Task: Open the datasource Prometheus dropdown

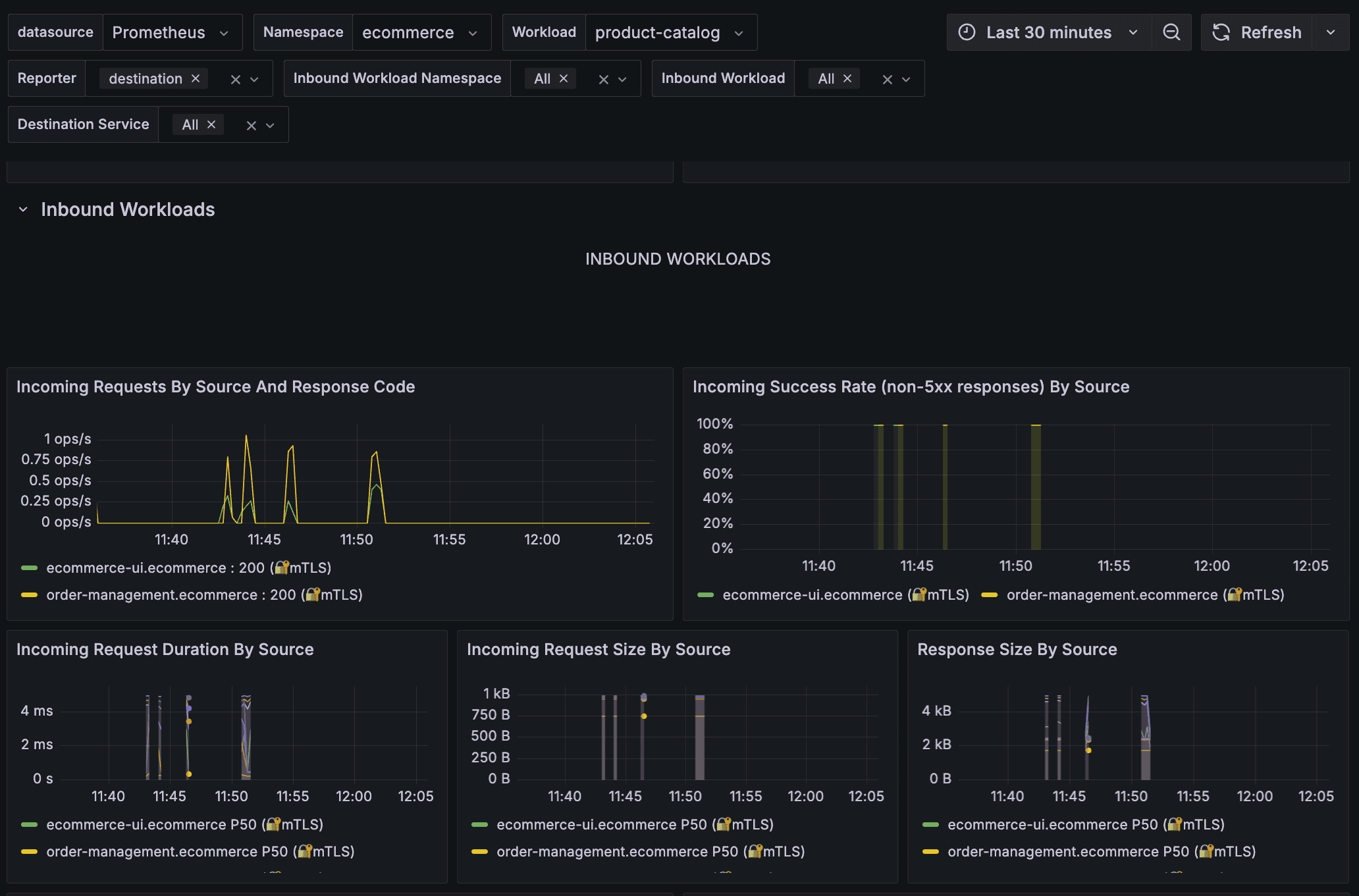Action: pyautogui.click(x=173, y=32)
